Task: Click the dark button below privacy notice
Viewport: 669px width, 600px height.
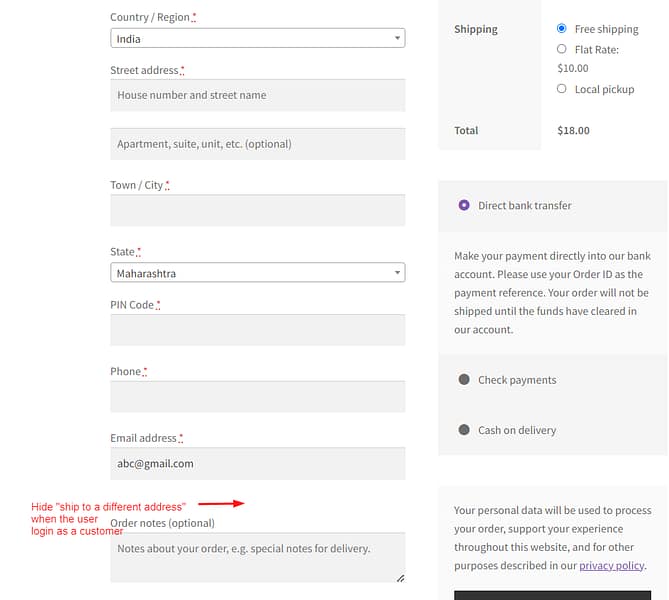Action: [560, 595]
